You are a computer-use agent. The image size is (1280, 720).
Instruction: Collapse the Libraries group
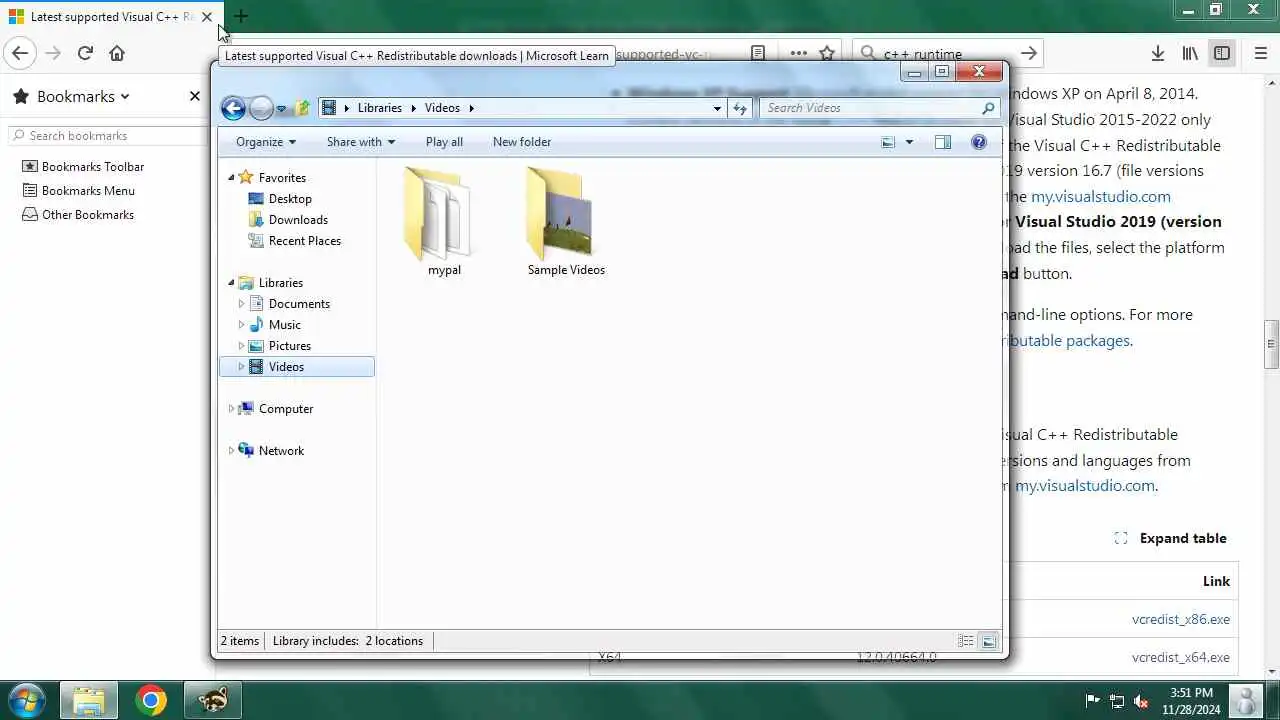point(231,283)
